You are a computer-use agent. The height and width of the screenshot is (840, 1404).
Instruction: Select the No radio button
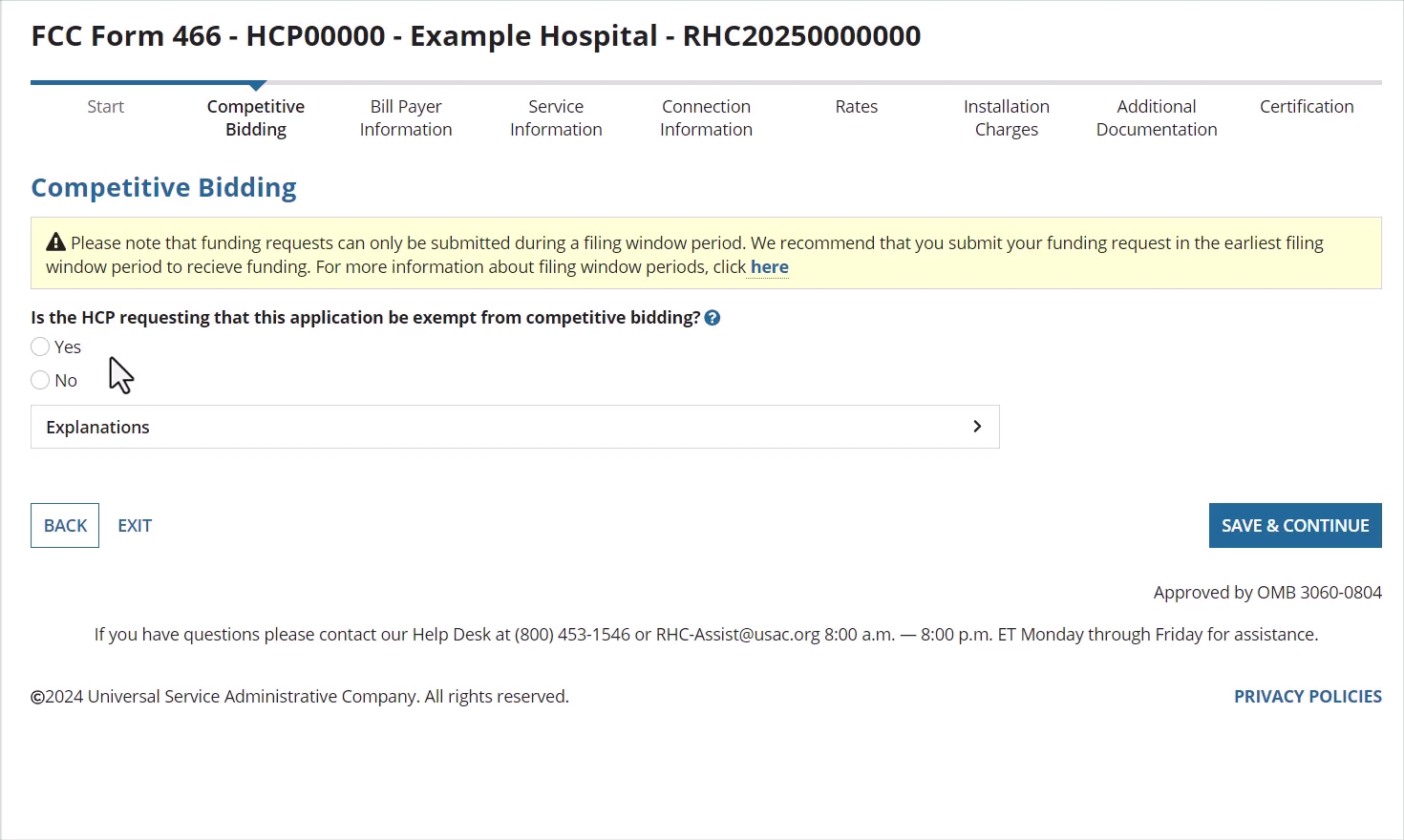(x=40, y=380)
